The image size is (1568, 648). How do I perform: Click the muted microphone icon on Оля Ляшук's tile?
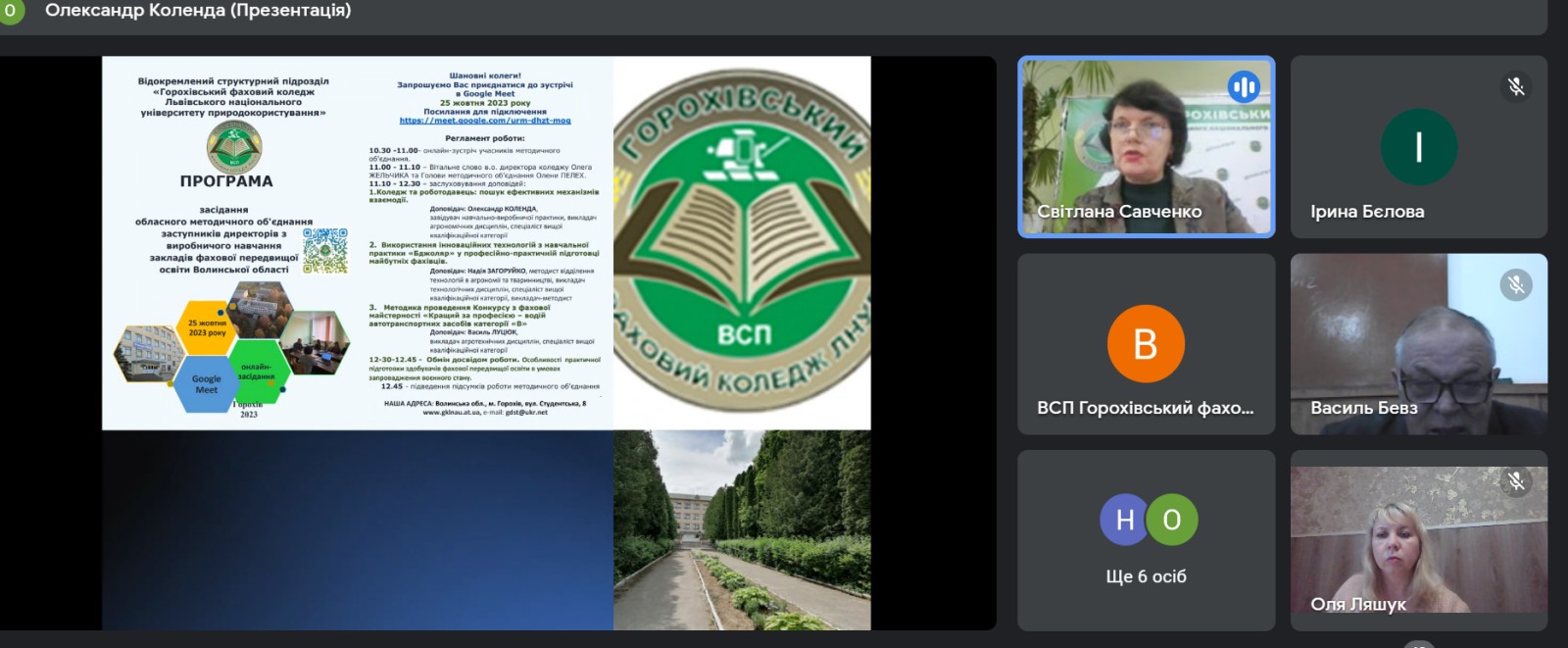point(1515,480)
